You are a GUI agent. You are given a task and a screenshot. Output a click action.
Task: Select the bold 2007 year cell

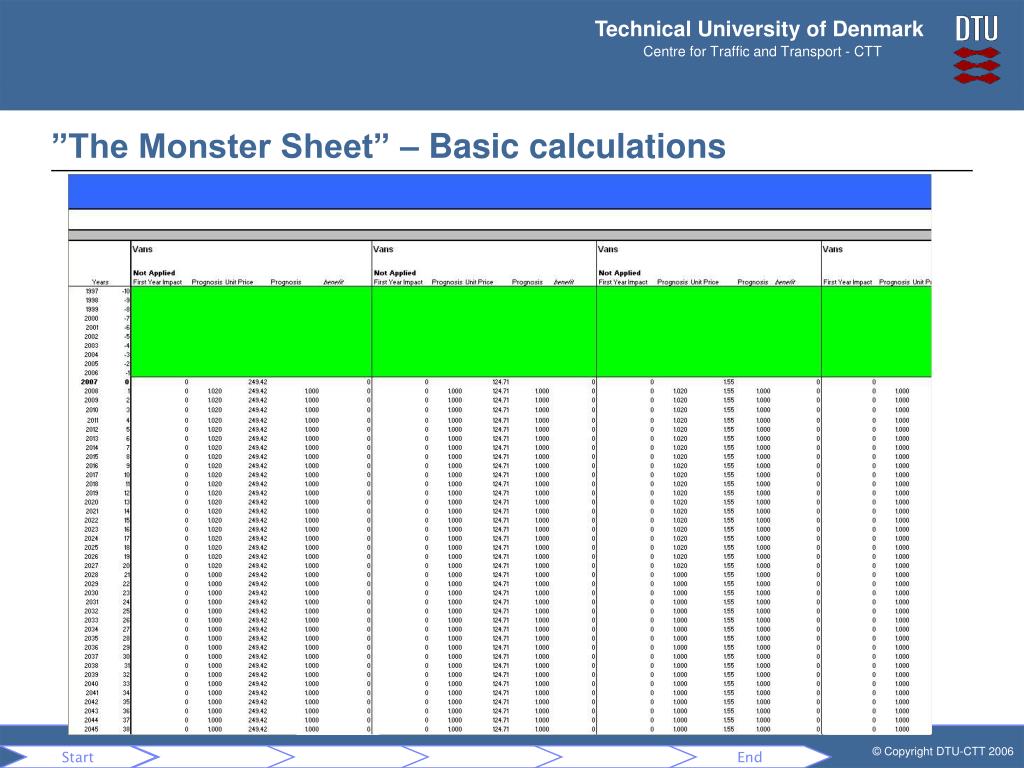coord(89,382)
